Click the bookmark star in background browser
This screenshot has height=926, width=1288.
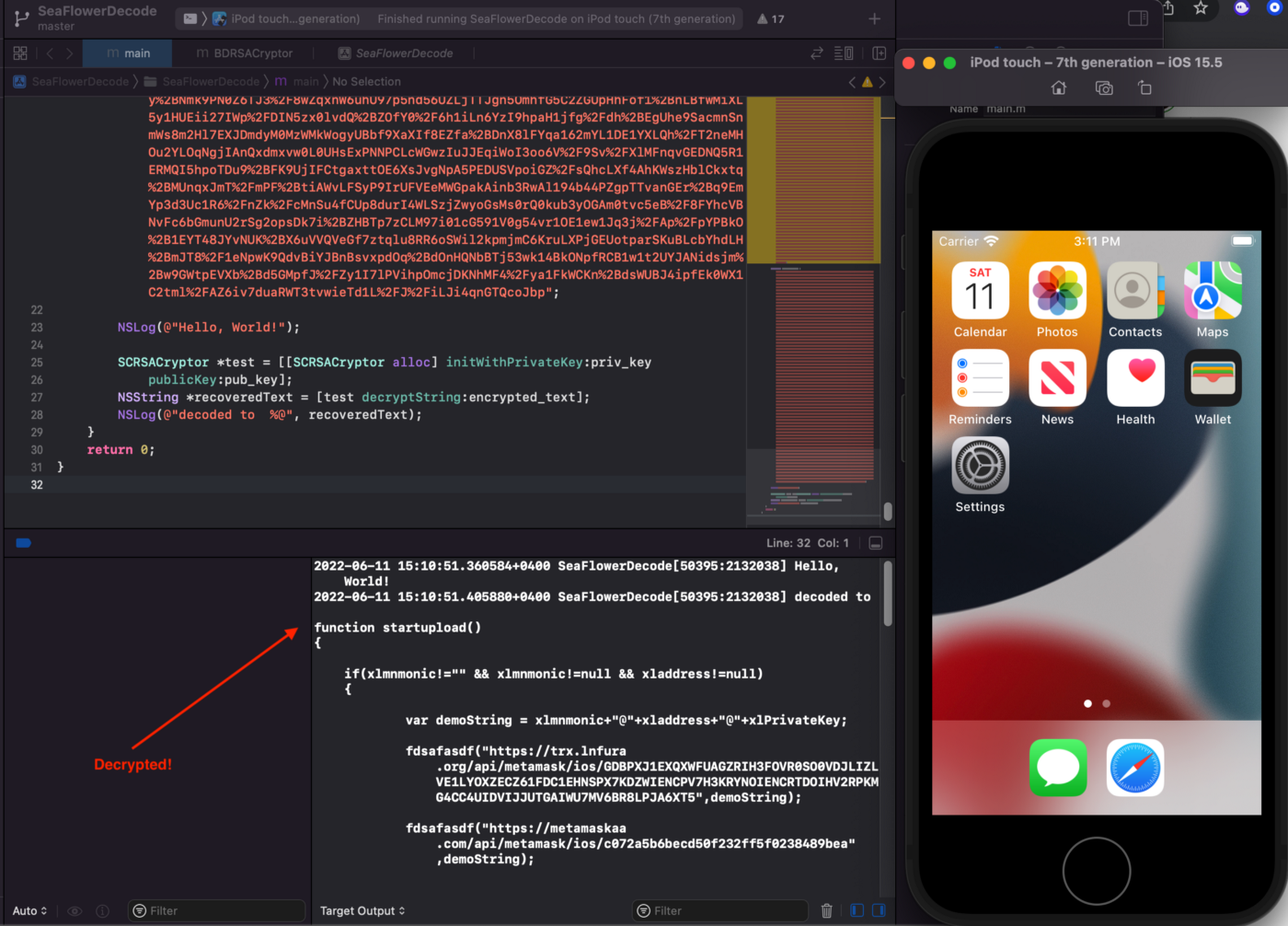[x=1201, y=8]
